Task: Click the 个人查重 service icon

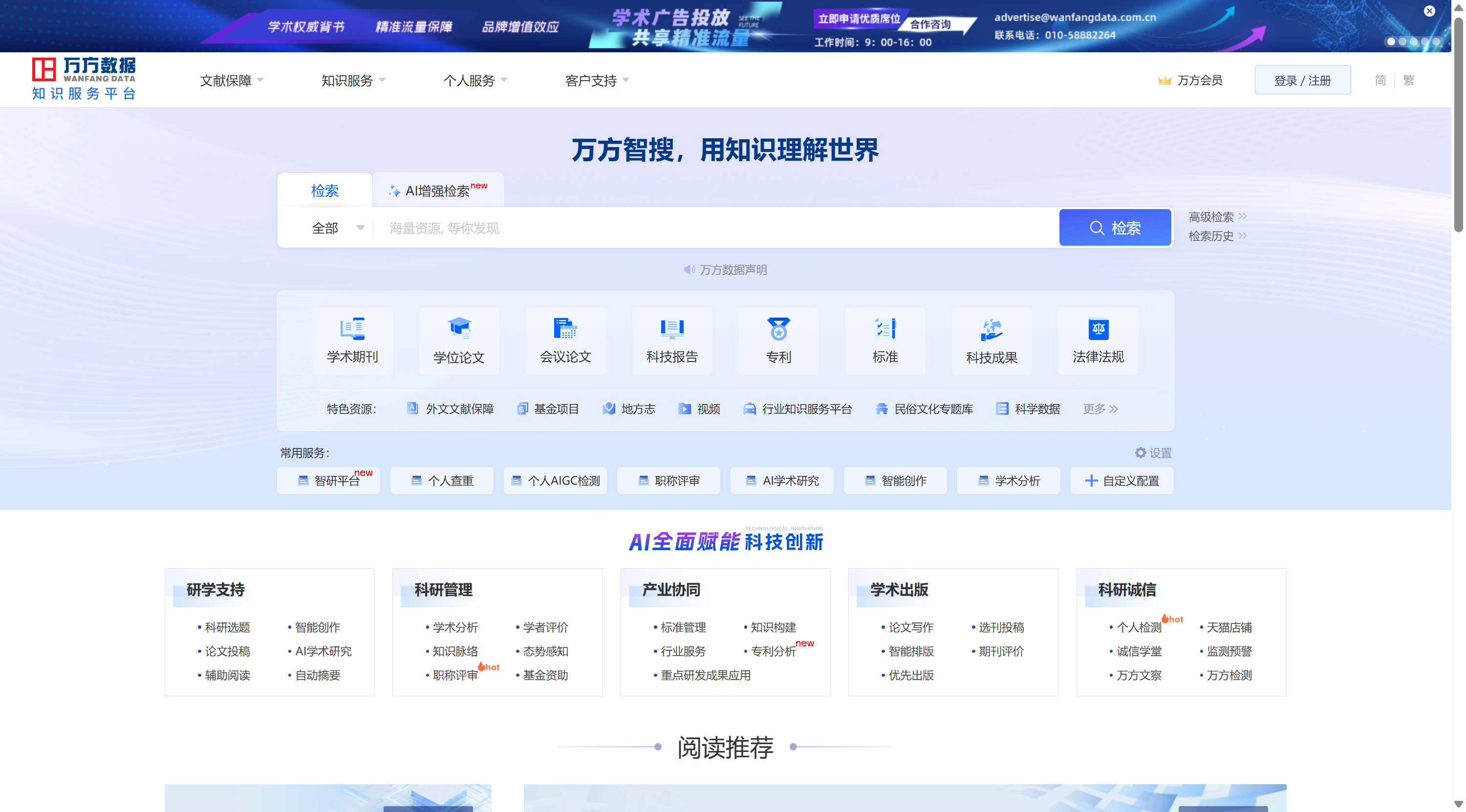Action: (416, 480)
